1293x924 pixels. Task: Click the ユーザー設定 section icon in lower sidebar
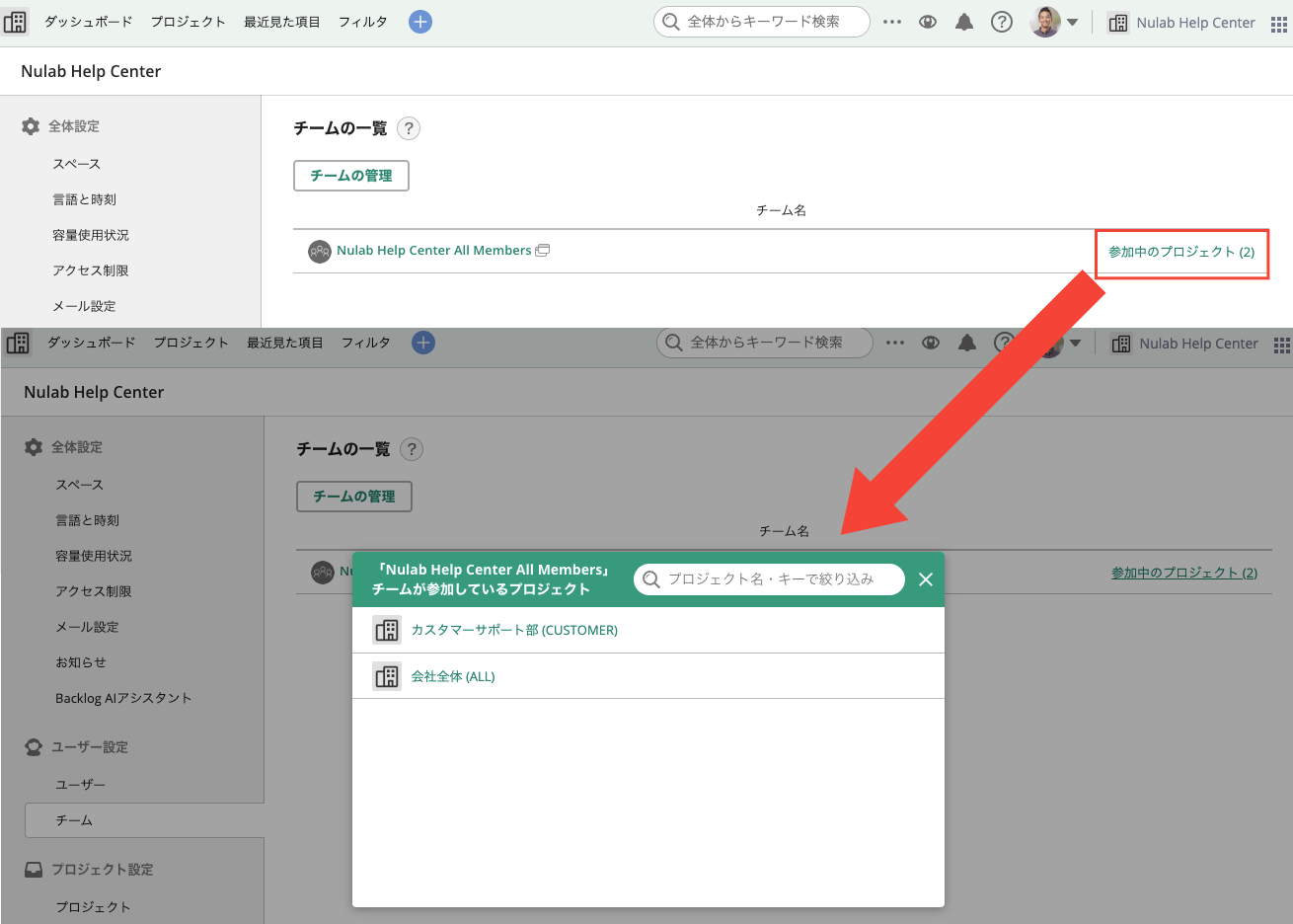pos(34,747)
